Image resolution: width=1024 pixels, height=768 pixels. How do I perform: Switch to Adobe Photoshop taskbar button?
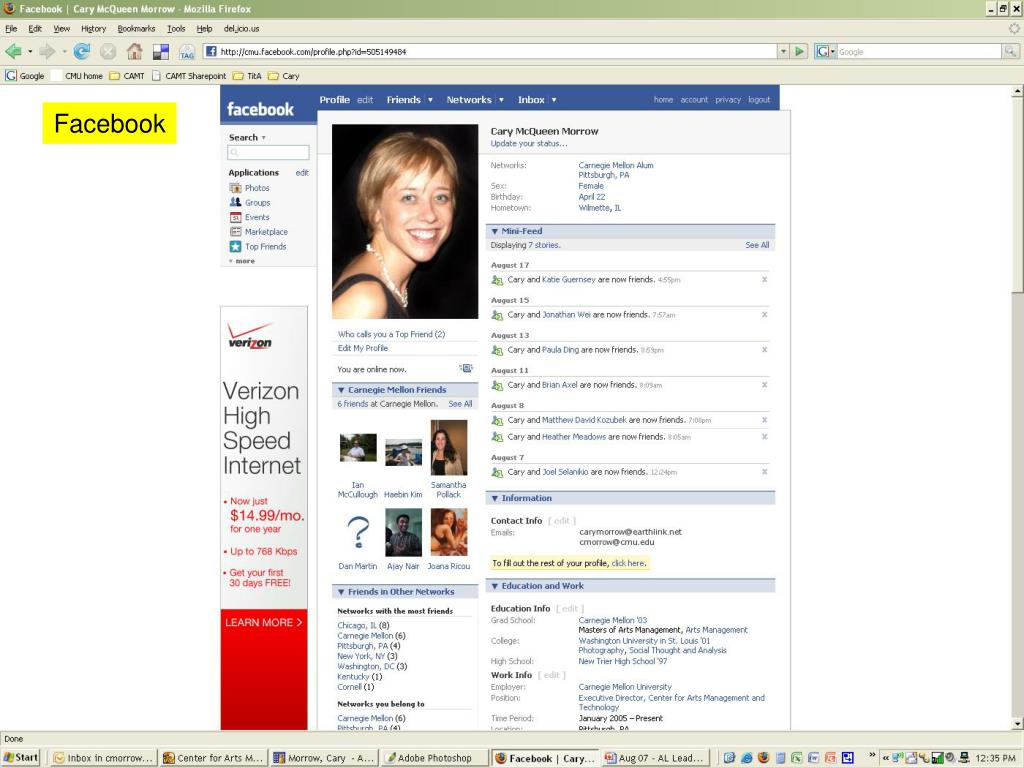435,758
